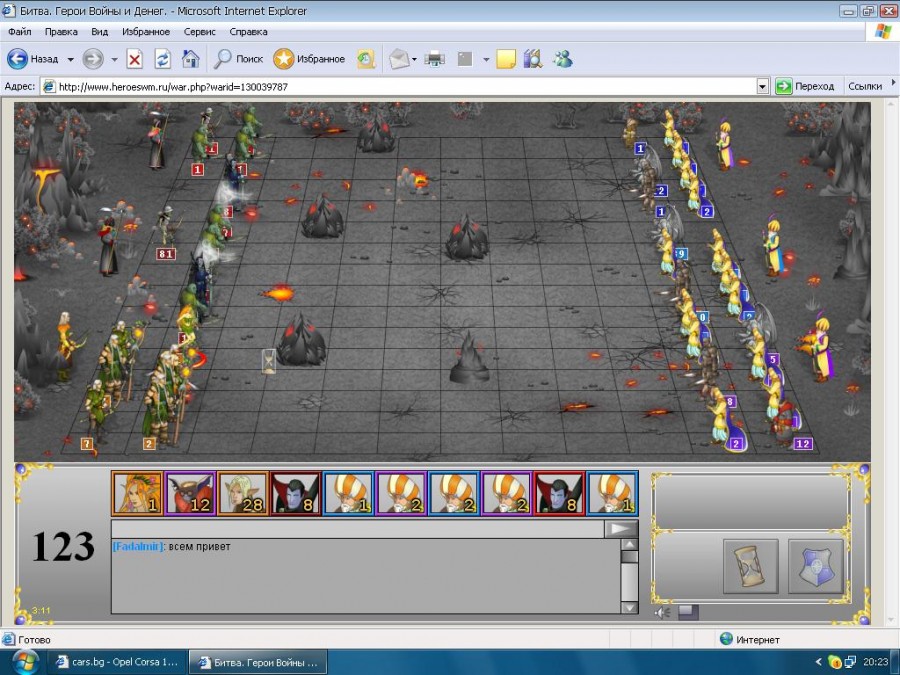Click hourglass marker on the battlefield grid
This screenshot has width=900, height=675.
click(269, 362)
